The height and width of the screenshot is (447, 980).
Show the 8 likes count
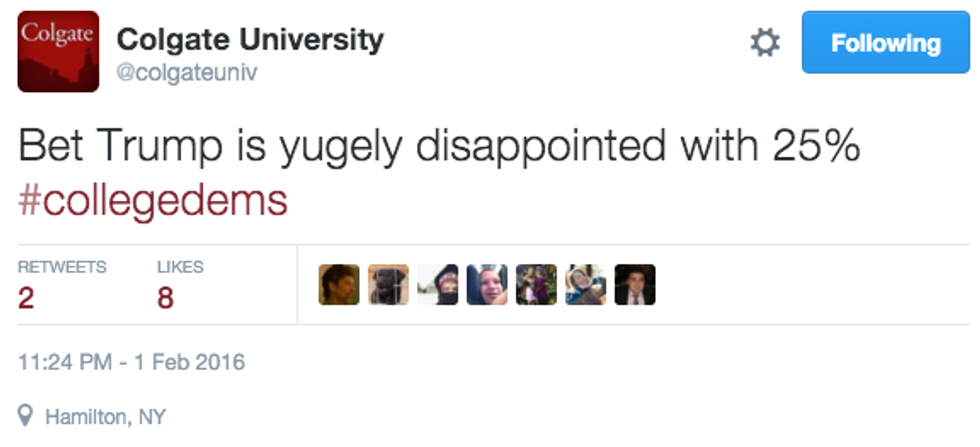coord(165,298)
